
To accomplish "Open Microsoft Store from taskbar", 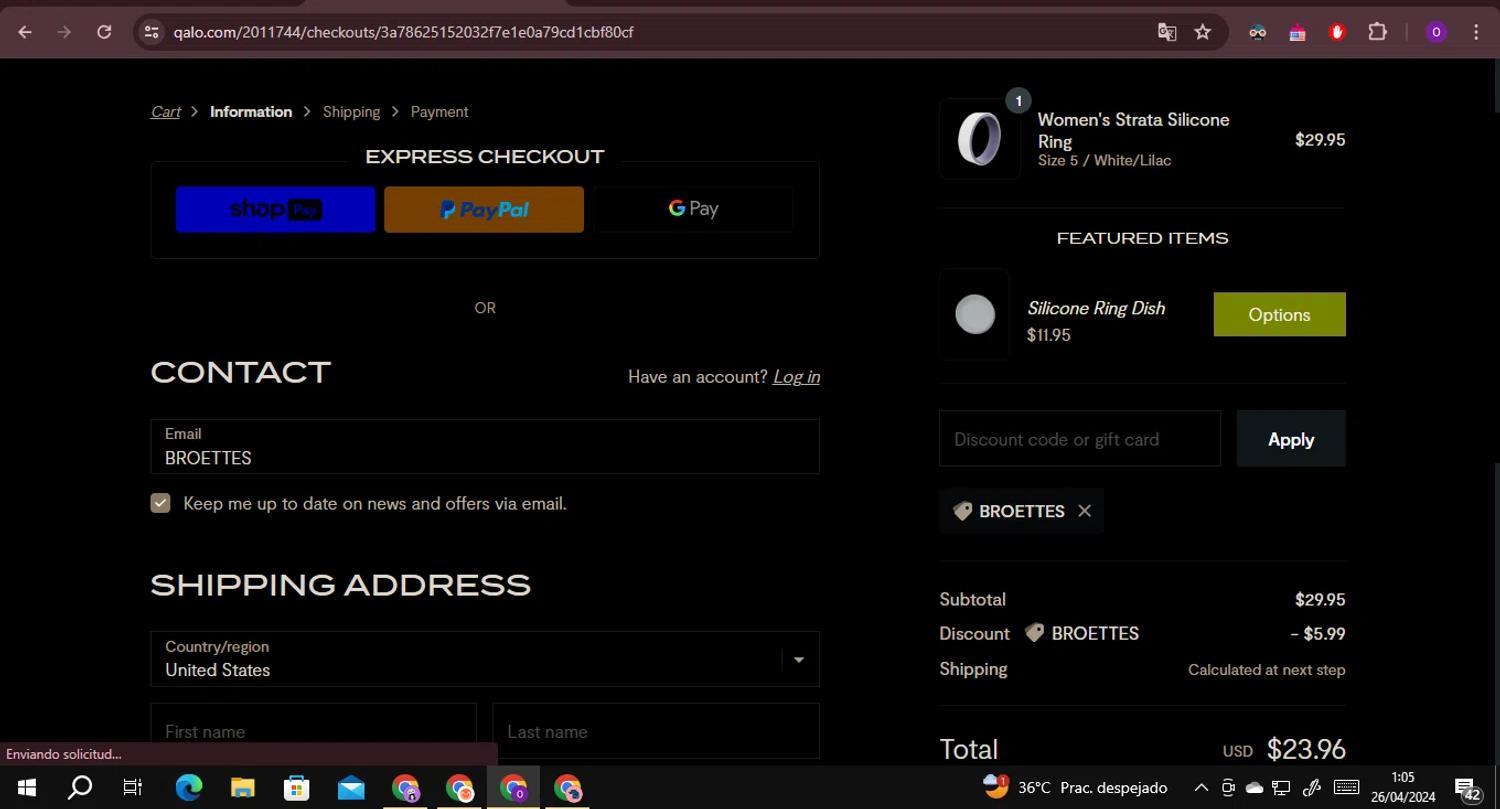I will coord(297,788).
